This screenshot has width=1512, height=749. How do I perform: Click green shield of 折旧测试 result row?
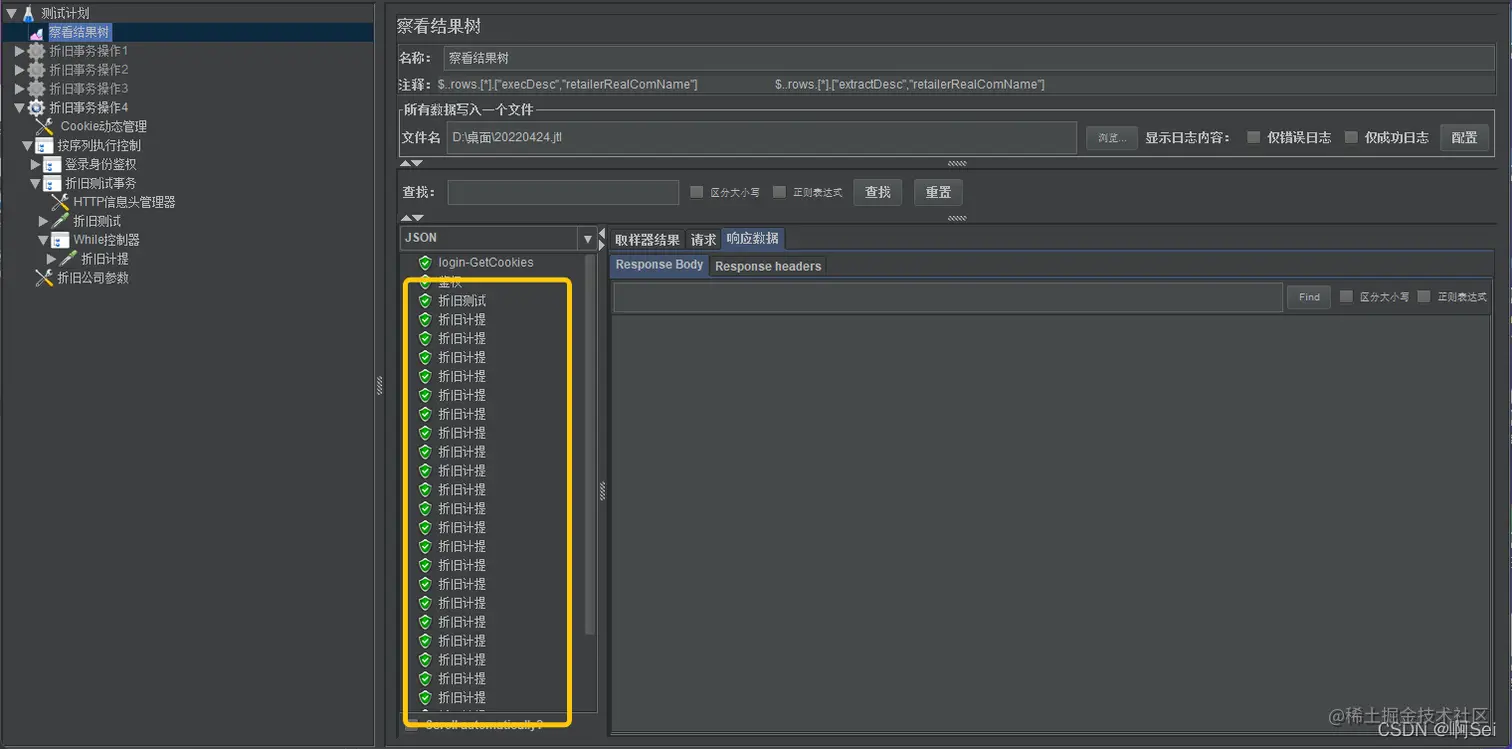point(425,301)
